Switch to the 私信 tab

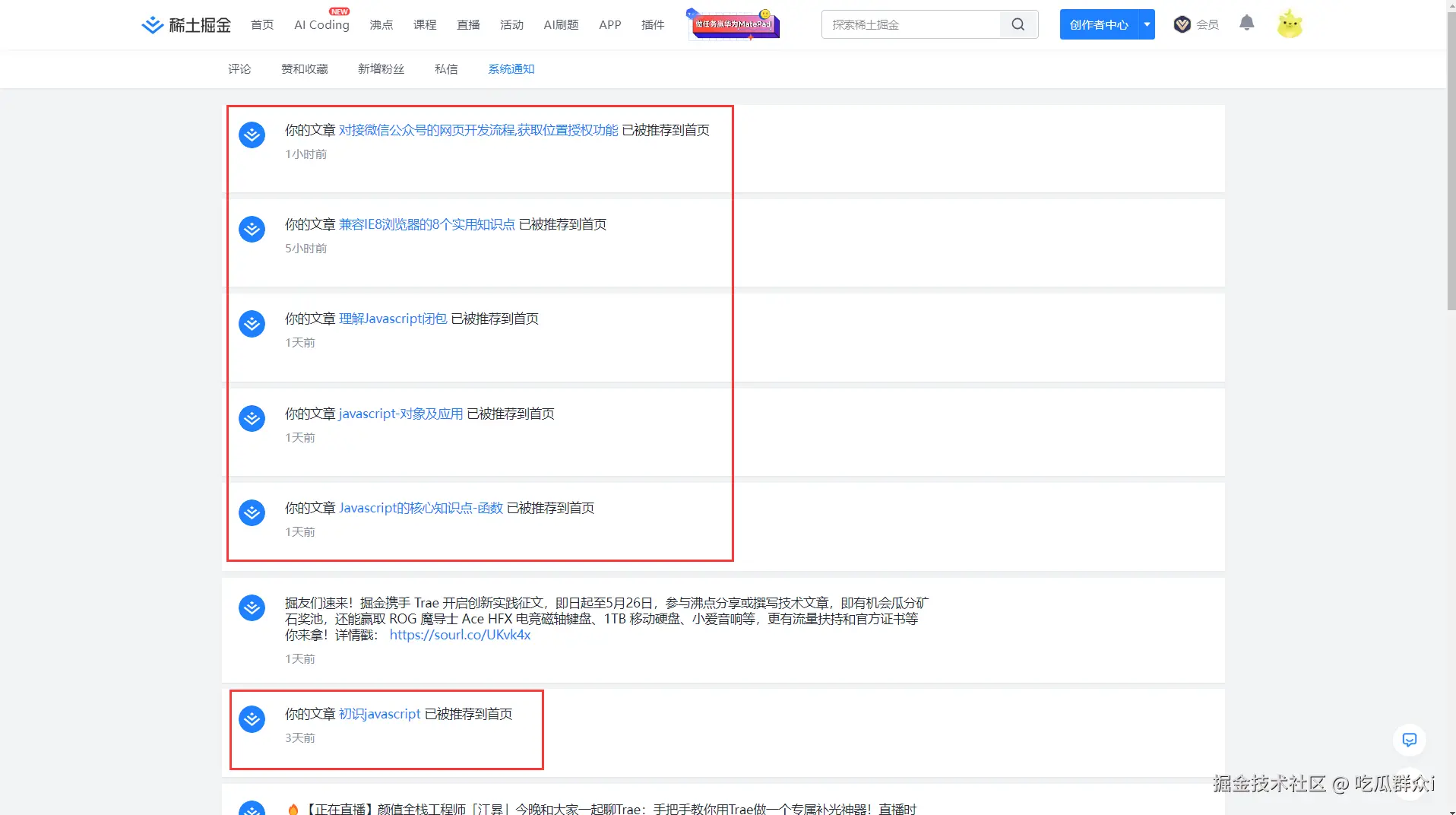point(446,68)
